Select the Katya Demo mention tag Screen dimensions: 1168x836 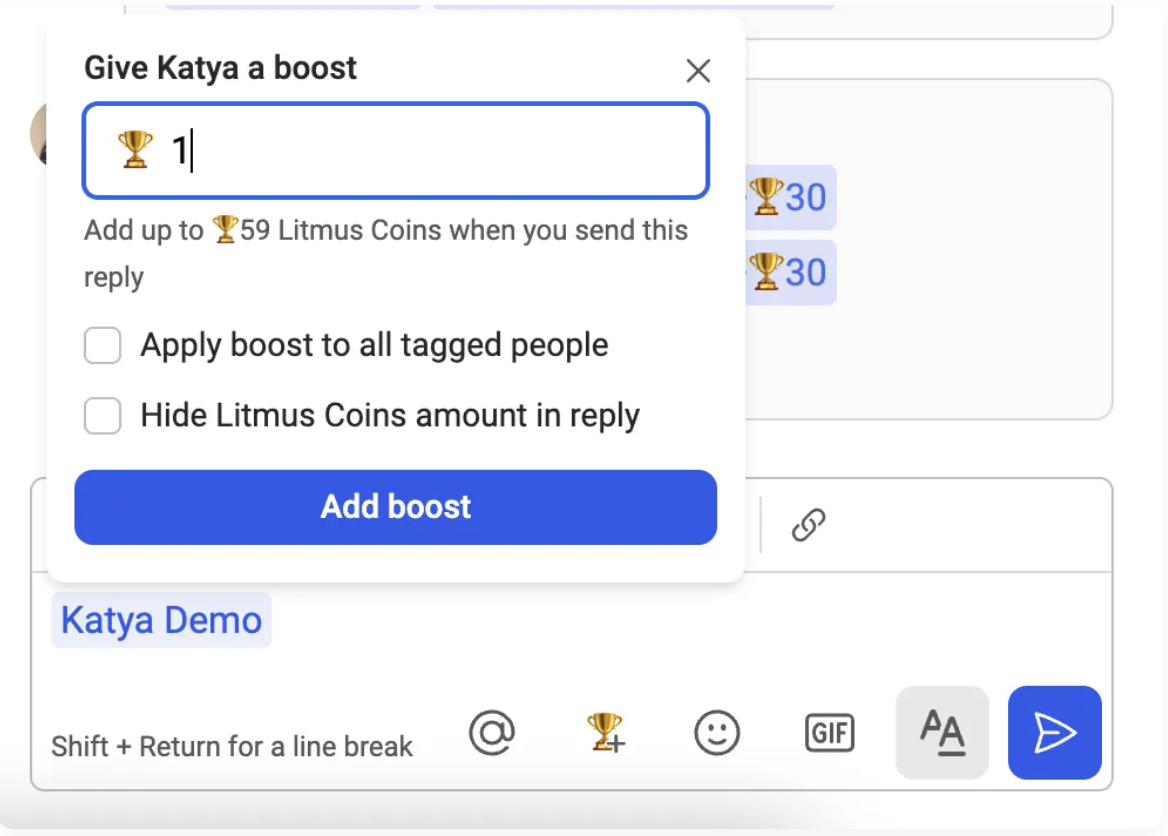click(161, 620)
